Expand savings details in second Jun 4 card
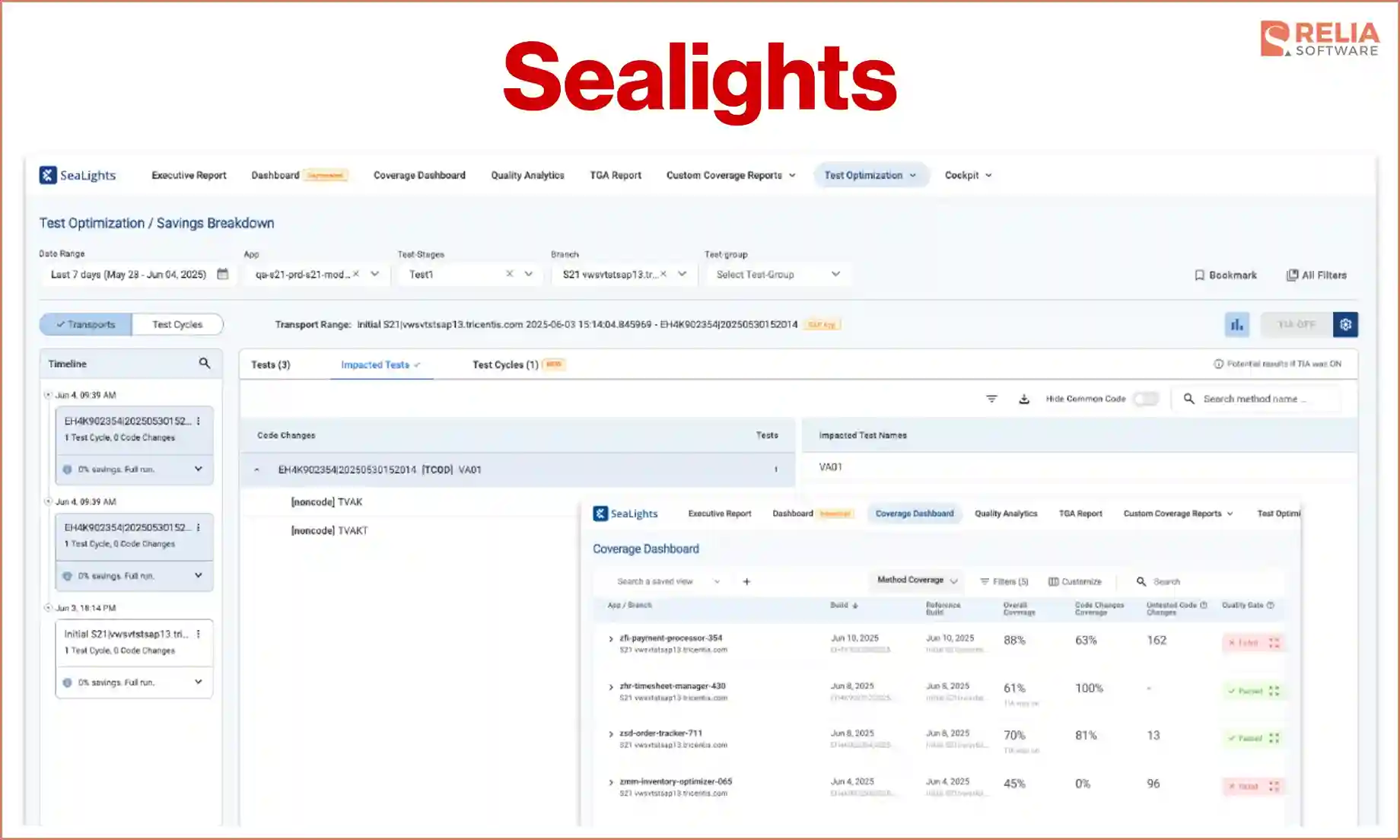This screenshot has width=1400, height=840. [x=199, y=575]
